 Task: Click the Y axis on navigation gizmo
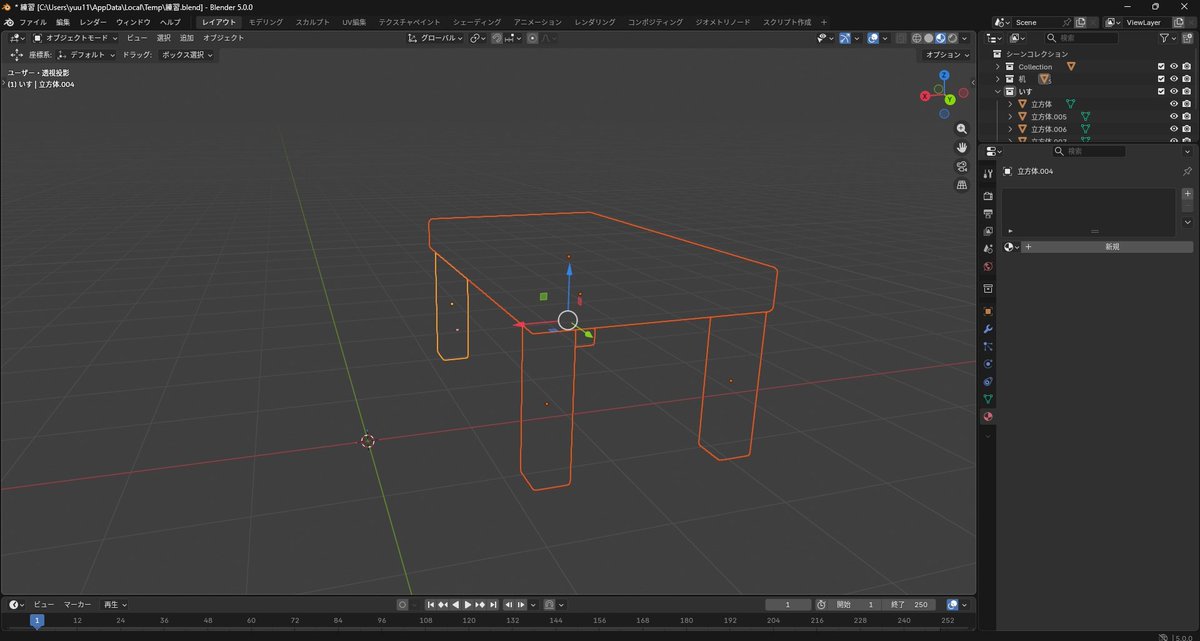pyautogui.click(x=950, y=100)
